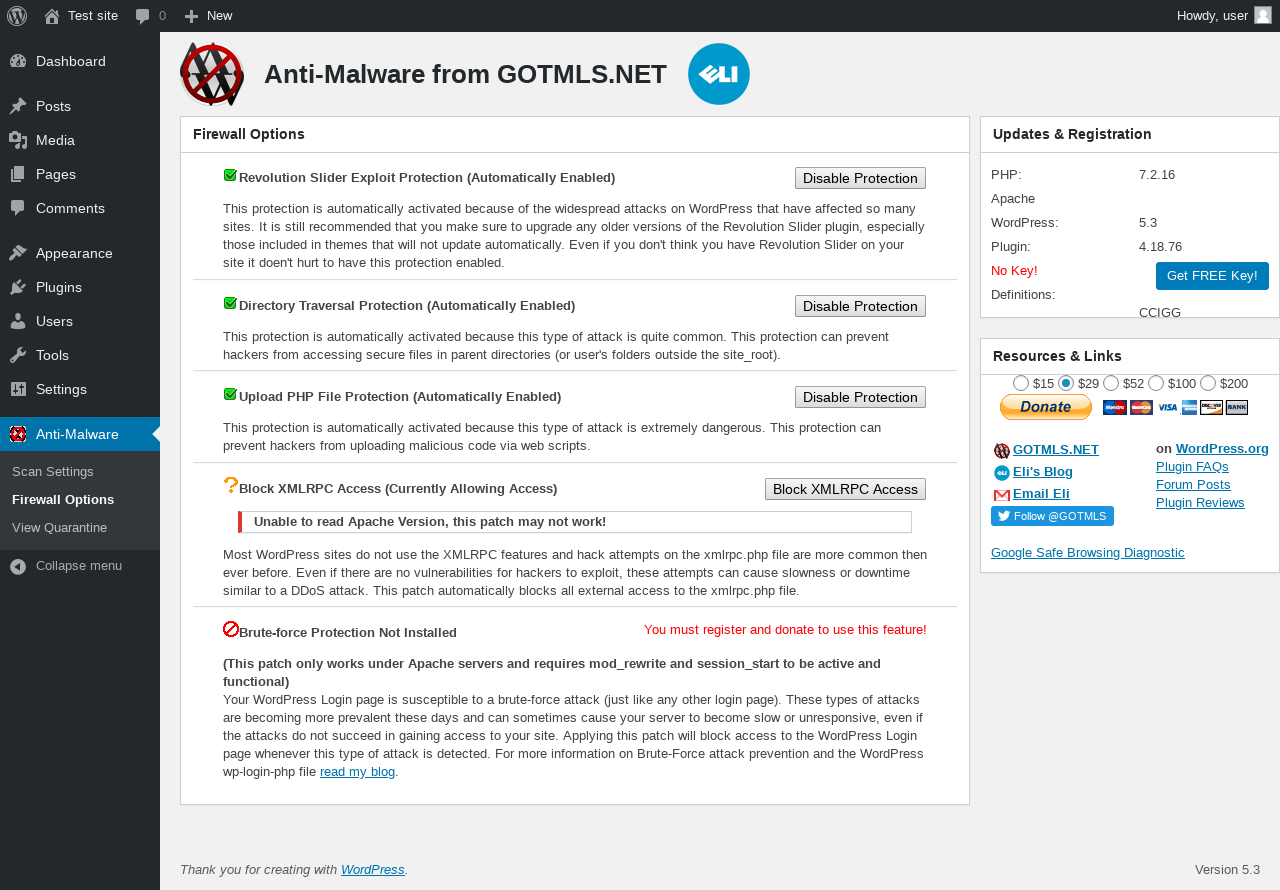Click the PayPal Donate button
Screen dimensions: 1280x890
click(x=1046, y=407)
